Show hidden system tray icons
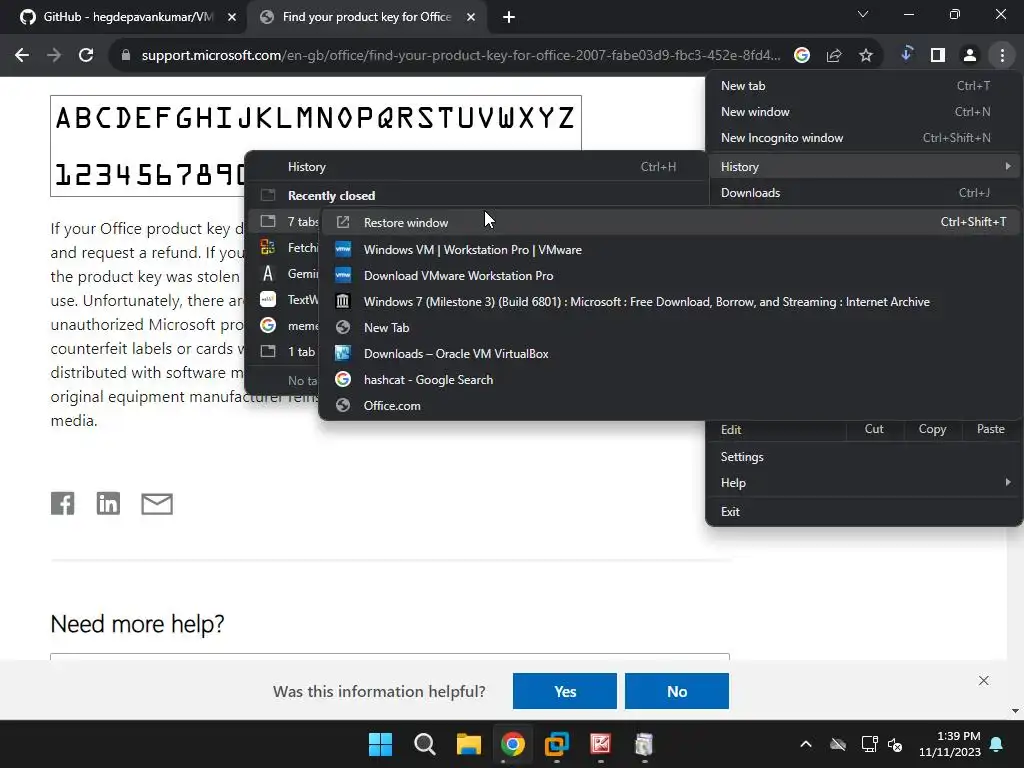The width and height of the screenshot is (1024, 768). pos(806,744)
